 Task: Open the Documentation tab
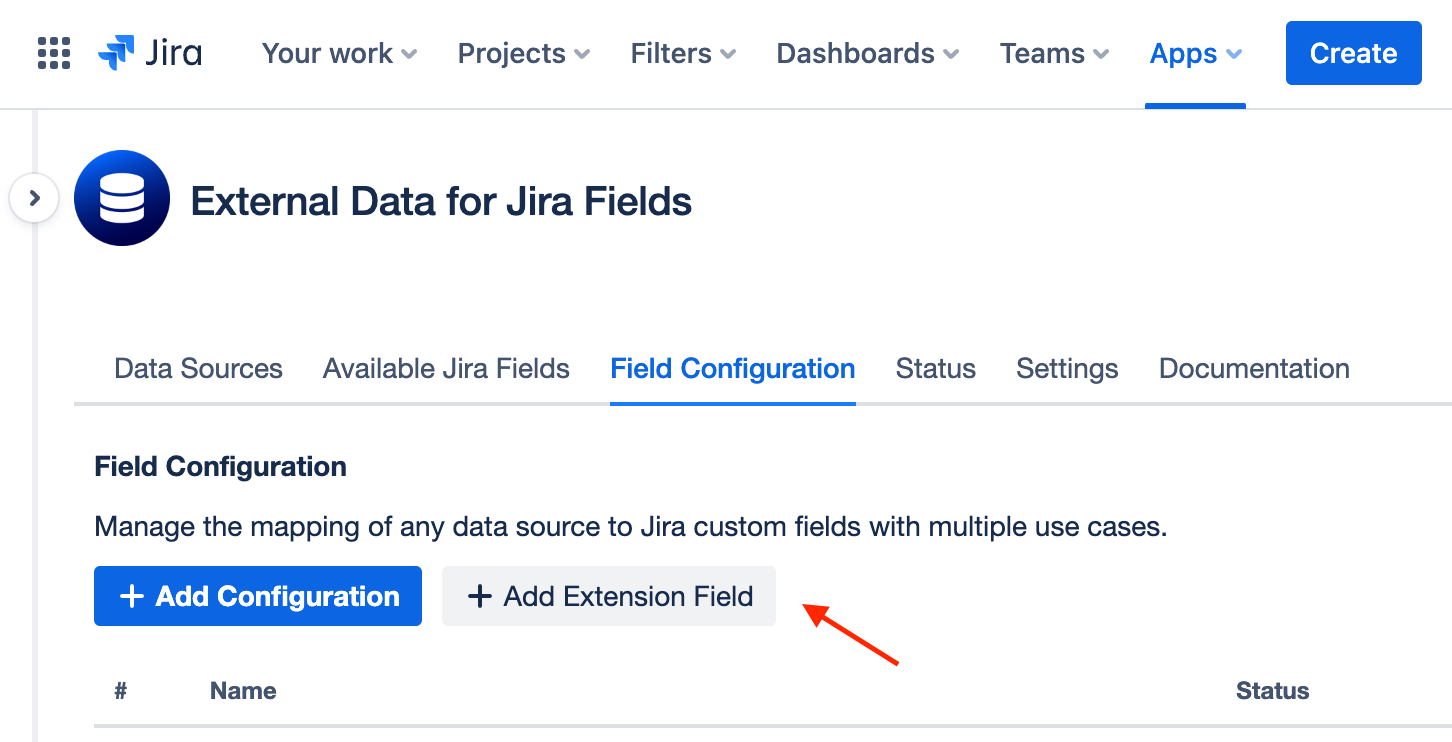pyautogui.click(x=1253, y=368)
